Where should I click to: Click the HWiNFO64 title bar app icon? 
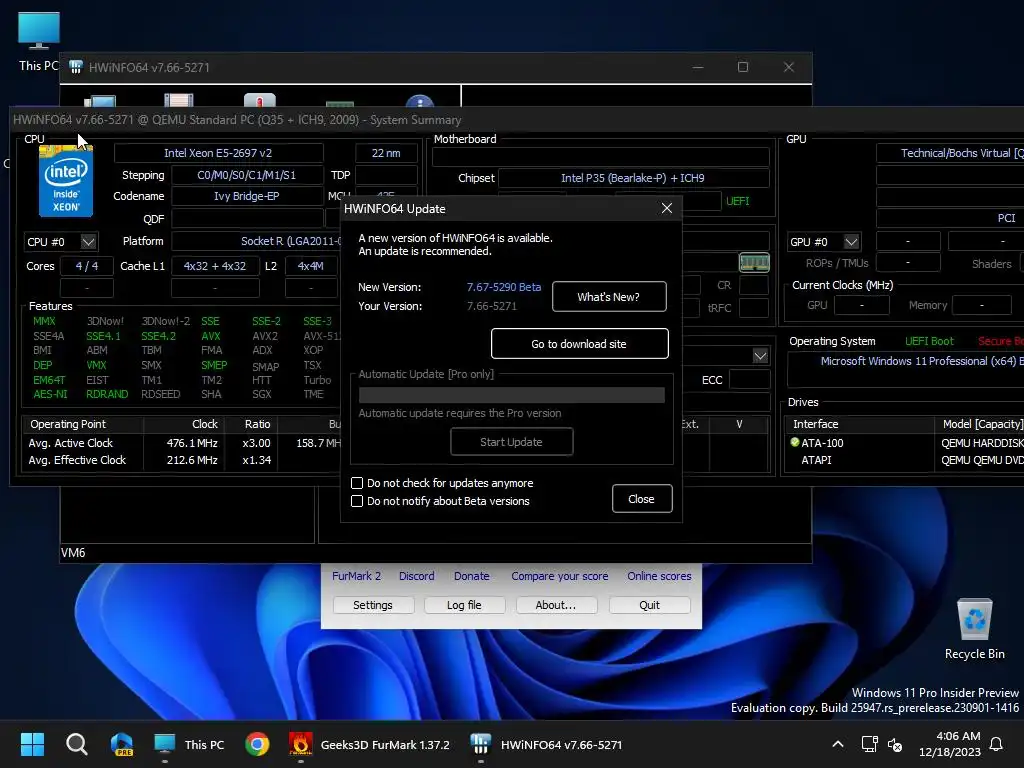[76, 67]
